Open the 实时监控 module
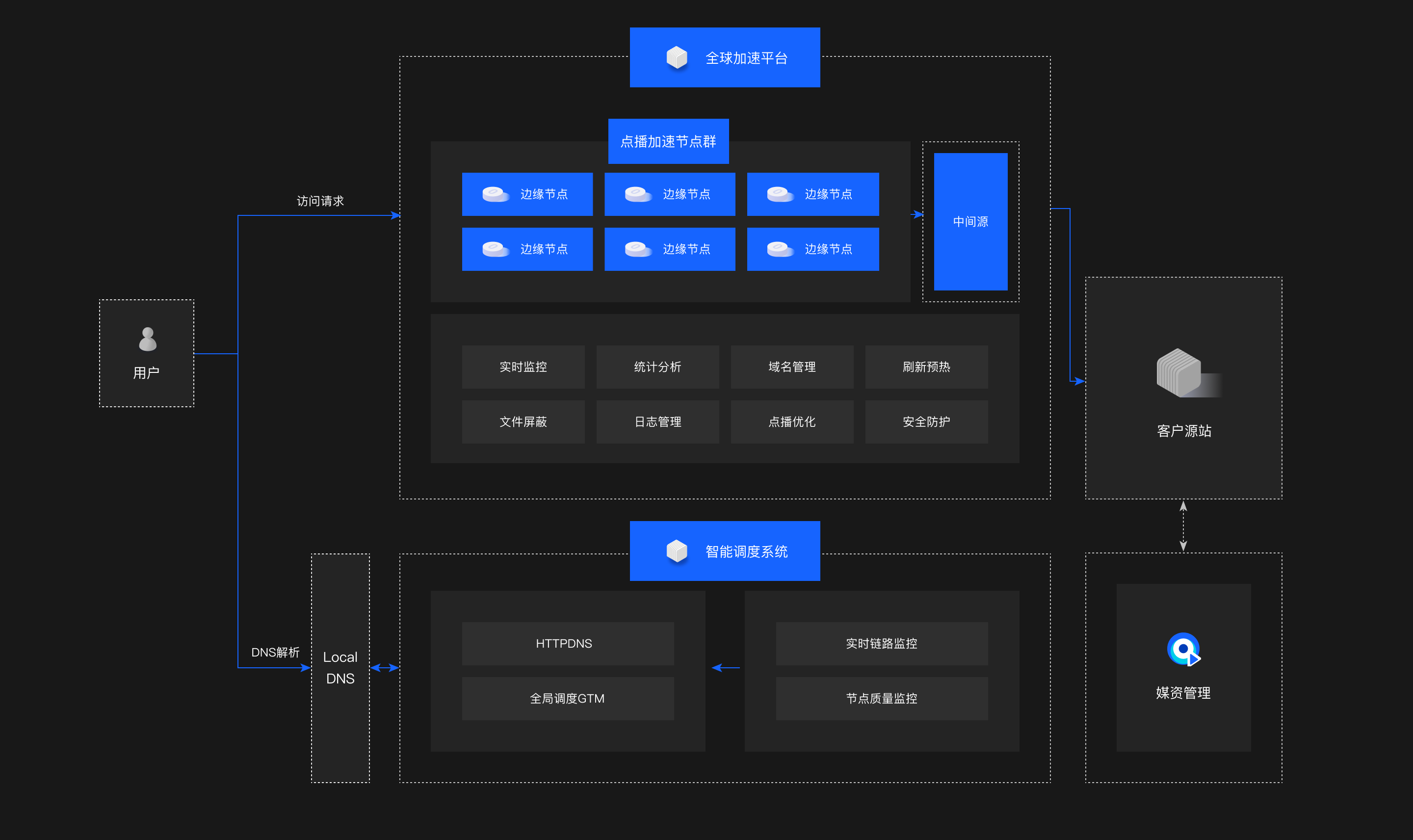The height and width of the screenshot is (840, 1413). pyautogui.click(x=523, y=367)
